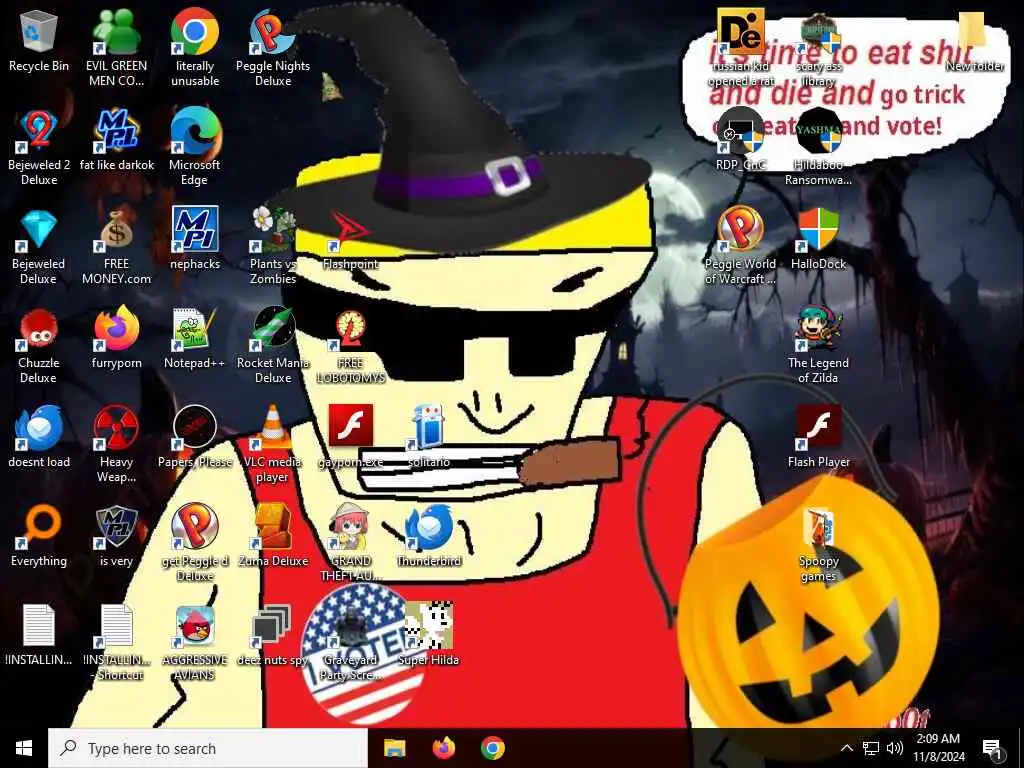The width and height of the screenshot is (1024, 768).
Task: Open the !INSTALLIN... text file
Action: pos(39,626)
